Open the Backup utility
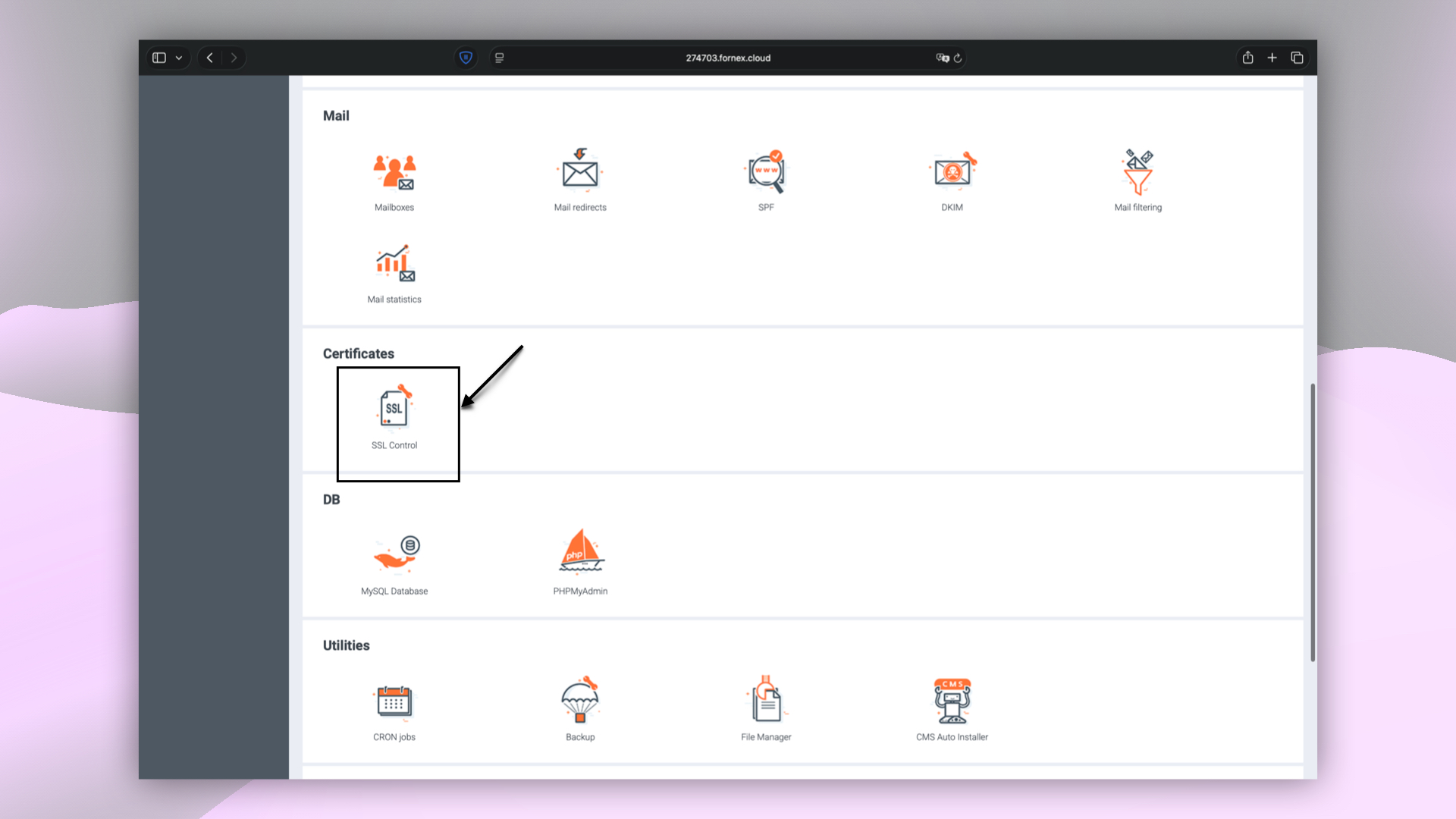The width and height of the screenshot is (1456, 819). pos(580,701)
